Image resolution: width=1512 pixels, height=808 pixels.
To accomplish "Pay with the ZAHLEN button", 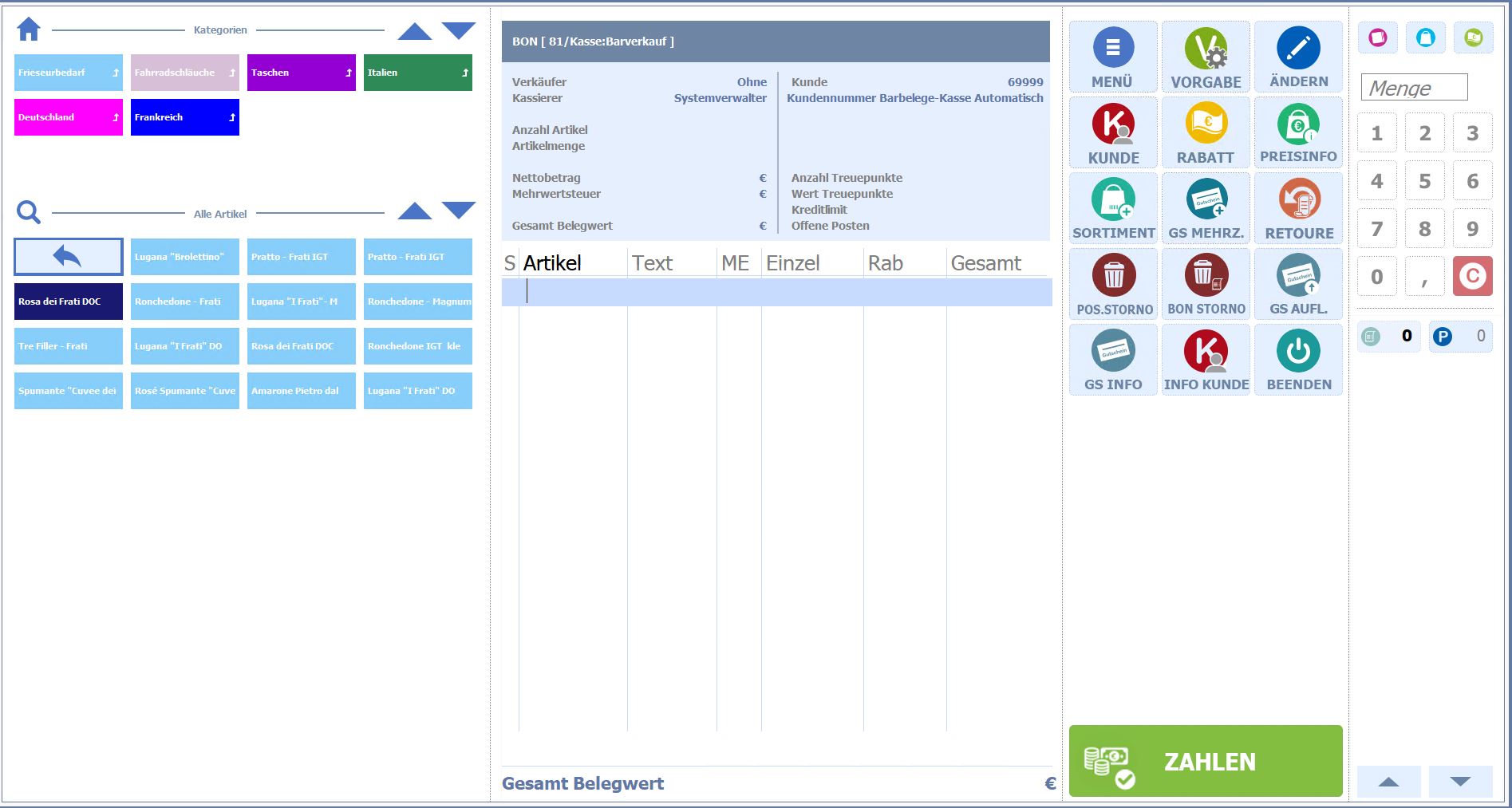I will (x=1206, y=761).
